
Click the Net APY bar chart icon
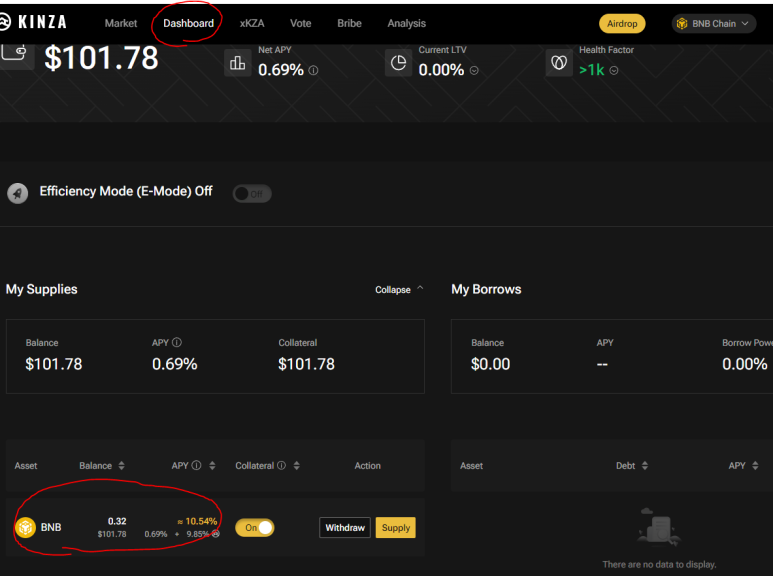pos(237,63)
